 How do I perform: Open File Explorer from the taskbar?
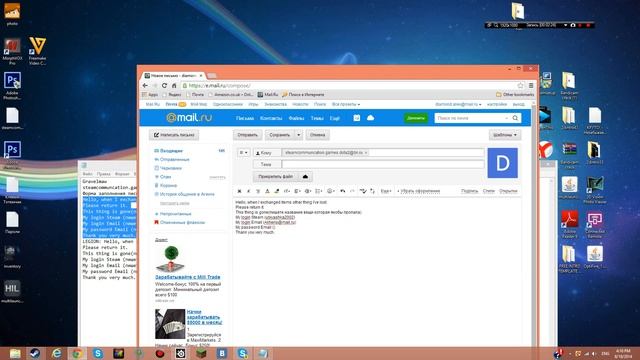click(15, 353)
